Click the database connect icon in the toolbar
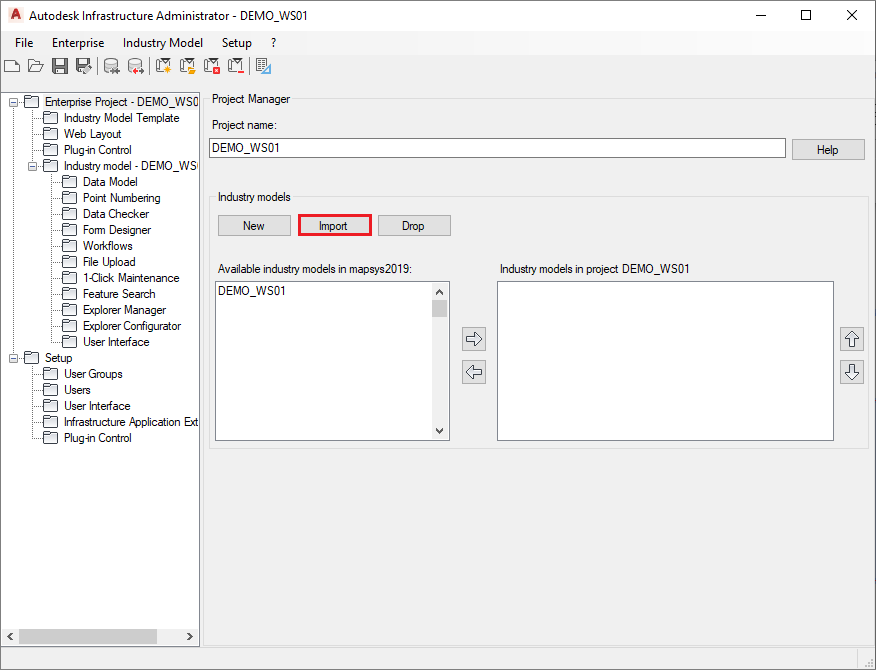Image resolution: width=876 pixels, height=670 pixels. click(112, 66)
